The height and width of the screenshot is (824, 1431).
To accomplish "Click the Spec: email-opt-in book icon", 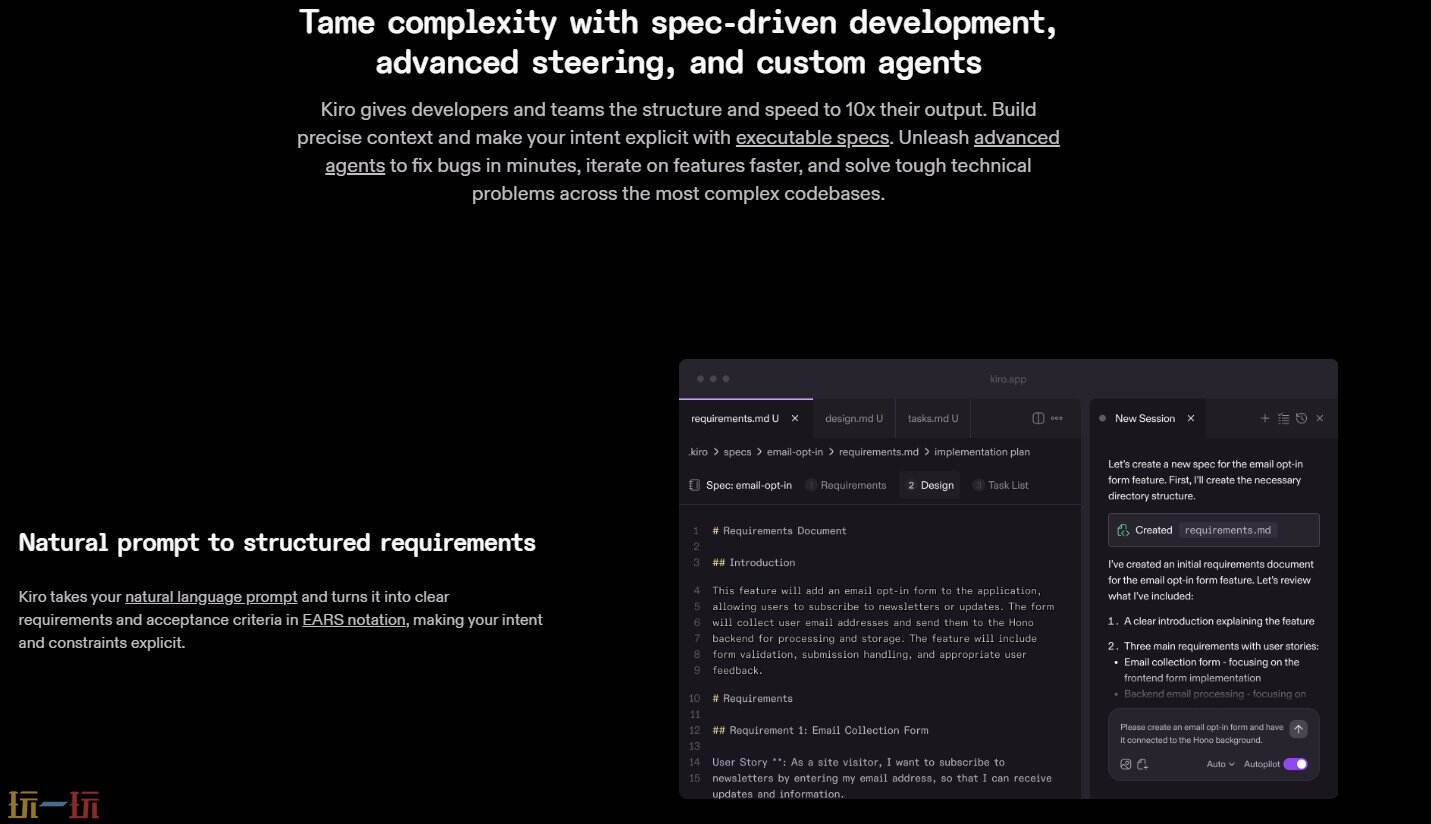I will click(695, 485).
